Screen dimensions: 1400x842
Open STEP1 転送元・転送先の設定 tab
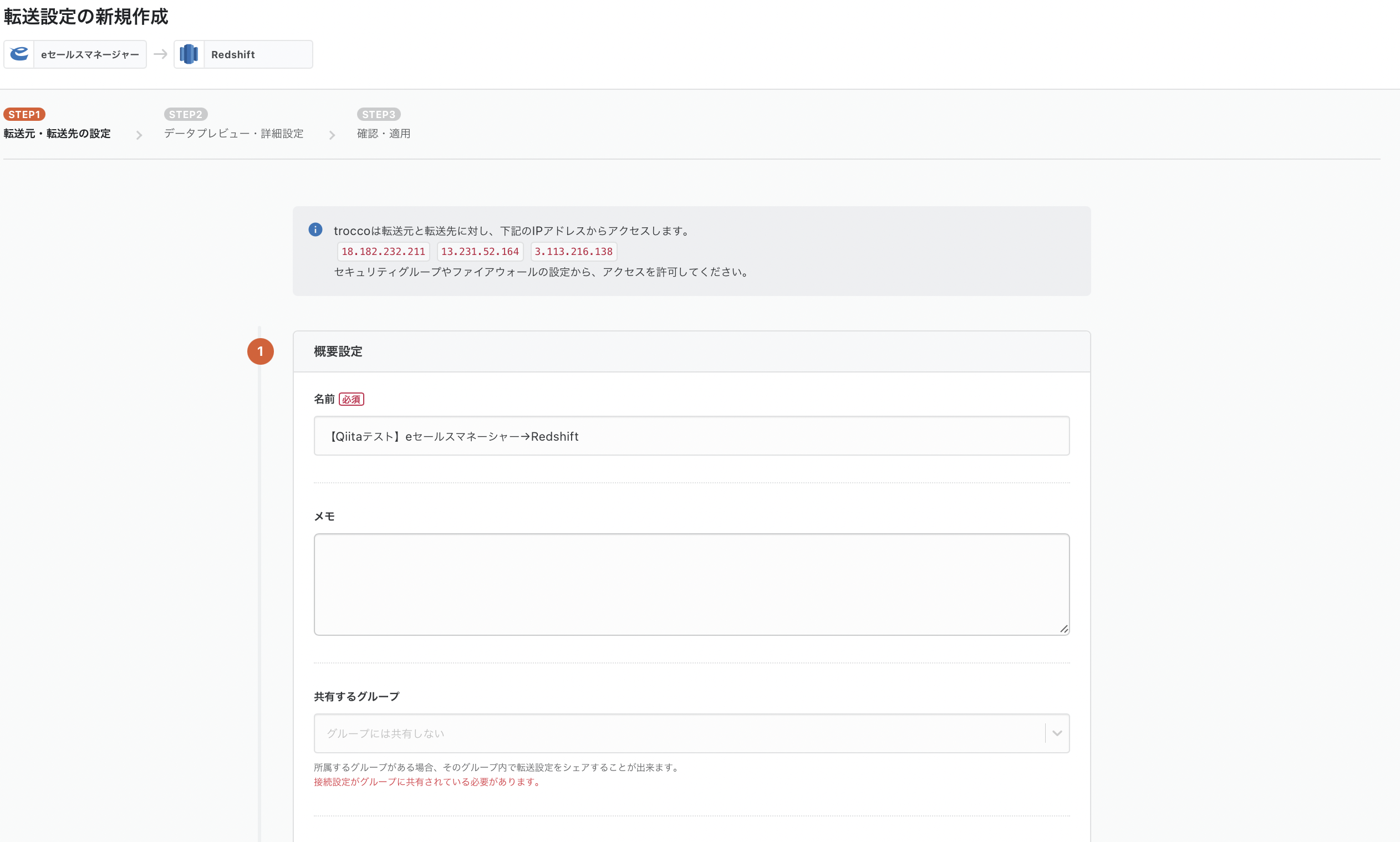[x=57, y=124]
